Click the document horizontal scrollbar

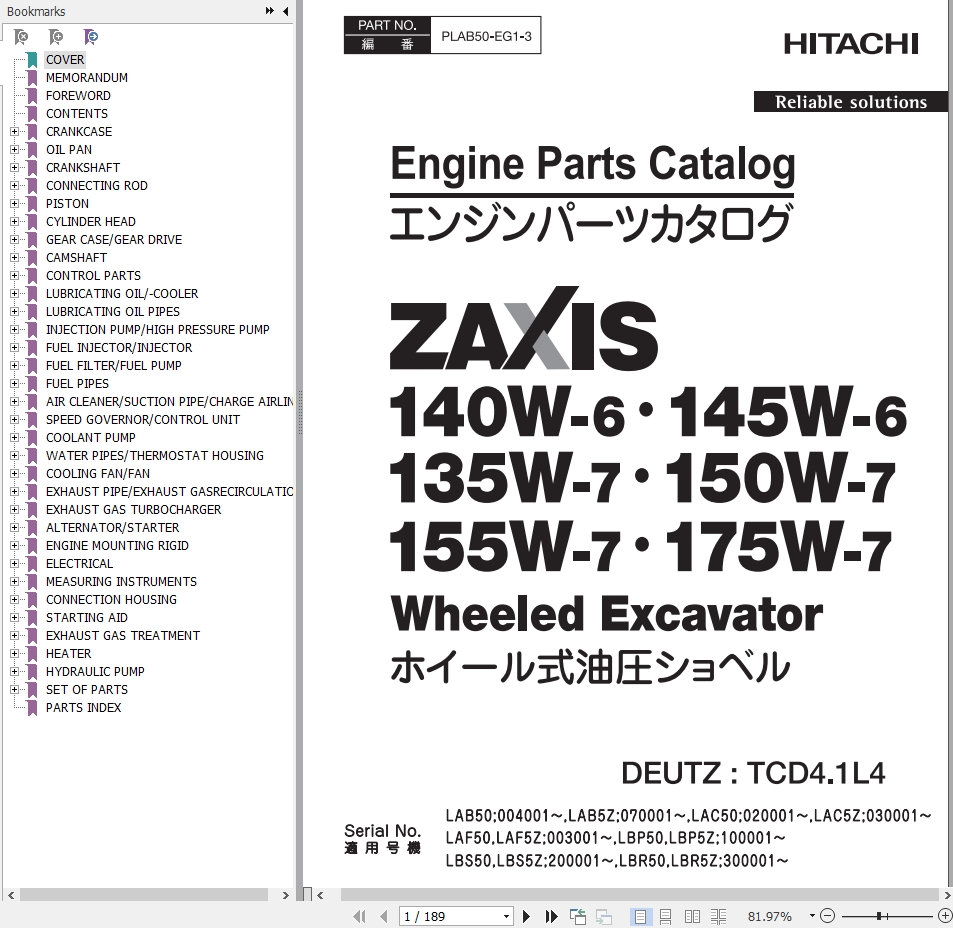coord(639,895)
